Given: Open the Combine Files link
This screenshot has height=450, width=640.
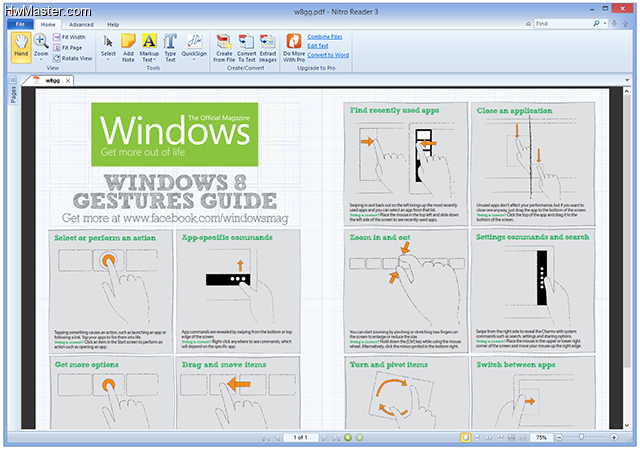Looking at the screenshot, I should pos(324,37).
